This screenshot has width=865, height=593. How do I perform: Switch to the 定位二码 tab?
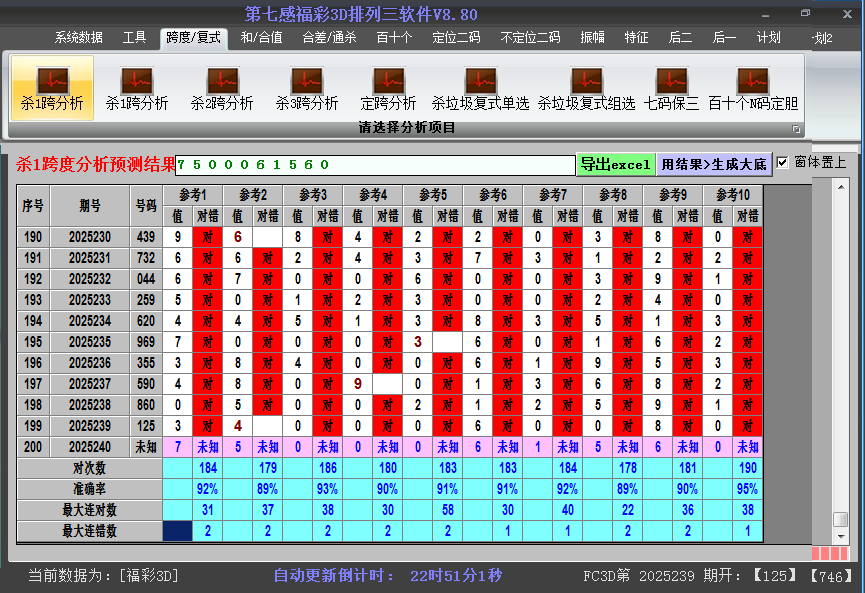456,38
